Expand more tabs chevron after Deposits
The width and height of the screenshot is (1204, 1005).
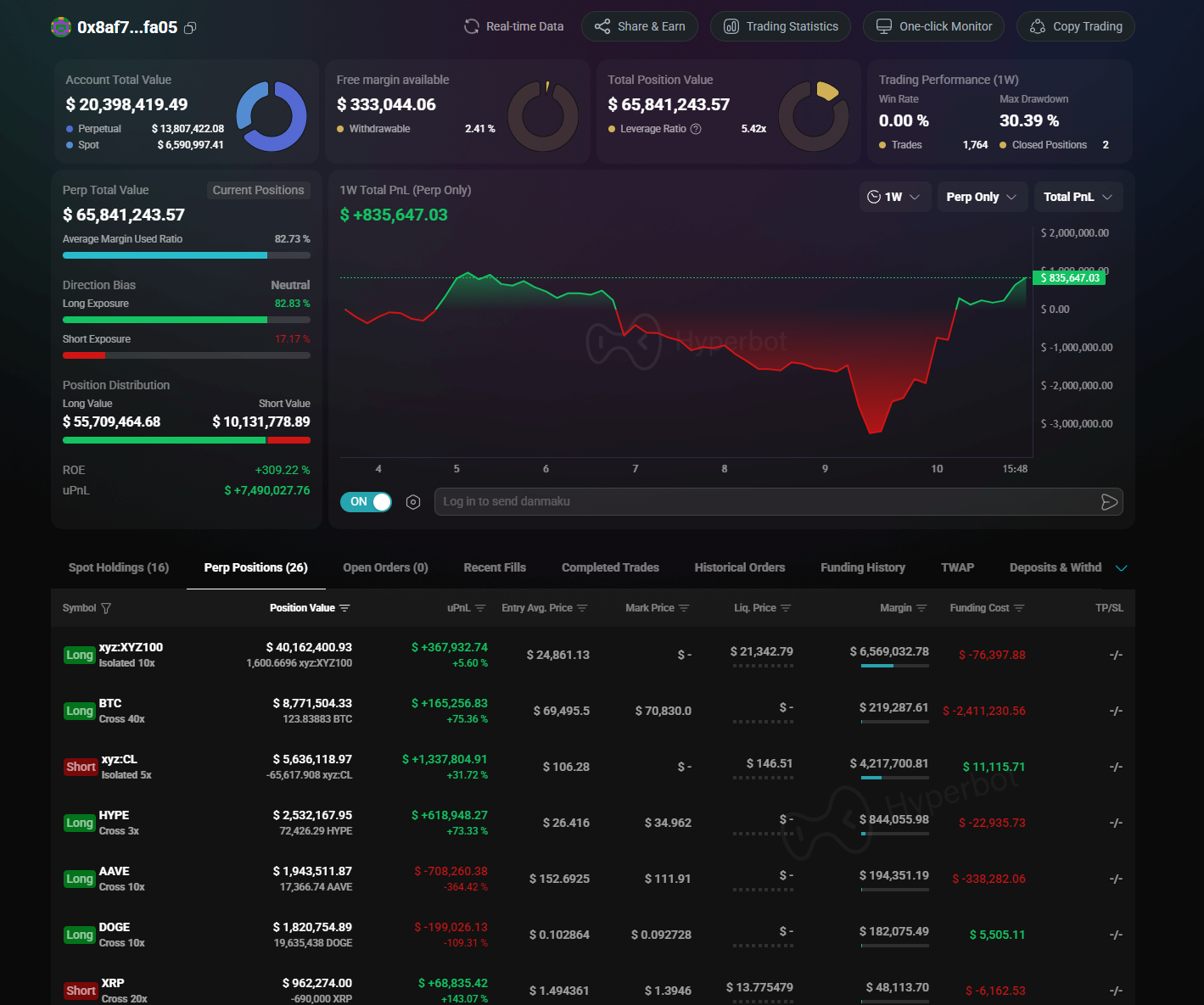pyautogui.click(x=1121, y=568)
